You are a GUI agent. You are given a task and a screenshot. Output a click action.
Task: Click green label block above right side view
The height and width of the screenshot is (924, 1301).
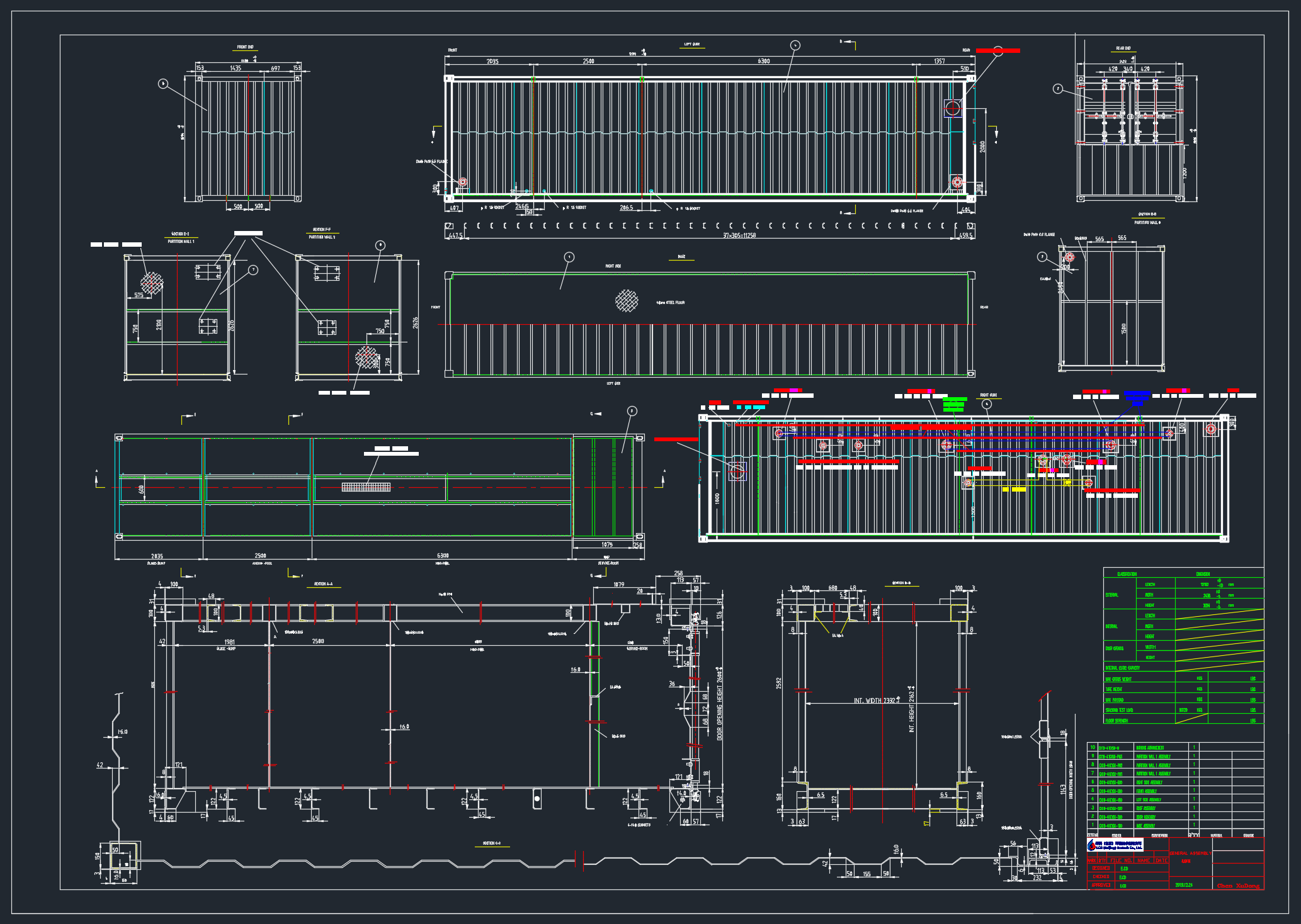[x=954, y=403]
